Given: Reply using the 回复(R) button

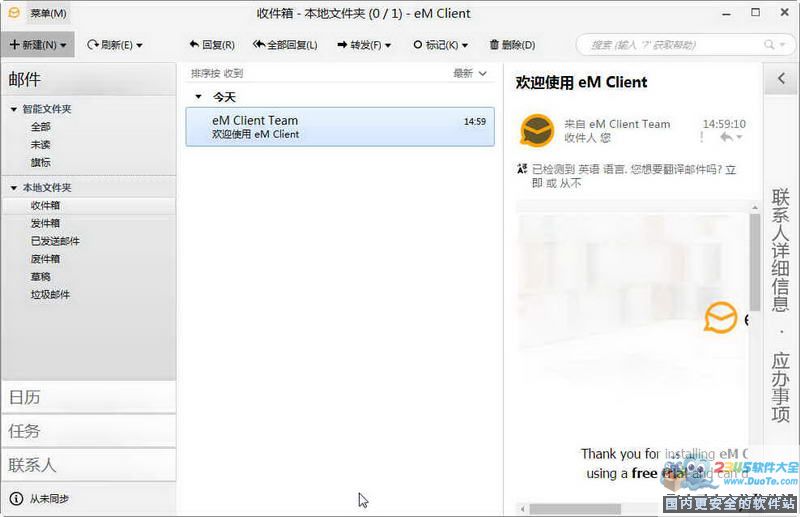Looking at the screenshot, I should [212, 45].
